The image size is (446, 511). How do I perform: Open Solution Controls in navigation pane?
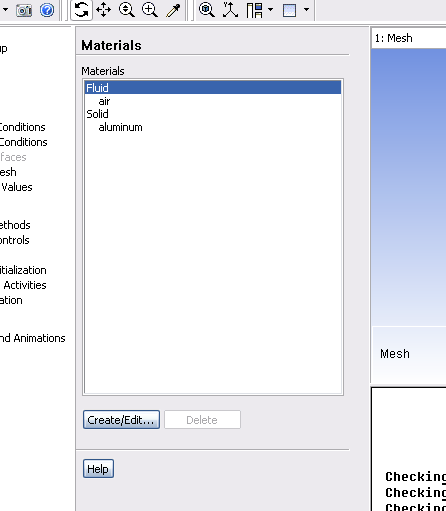pyautogui.click(x=15, y=240)
